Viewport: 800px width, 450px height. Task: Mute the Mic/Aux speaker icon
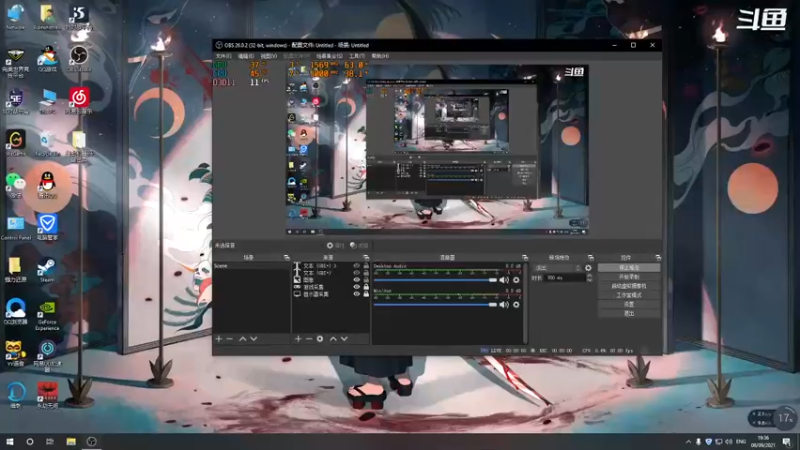pyautogui.click(x=504, y=305)
